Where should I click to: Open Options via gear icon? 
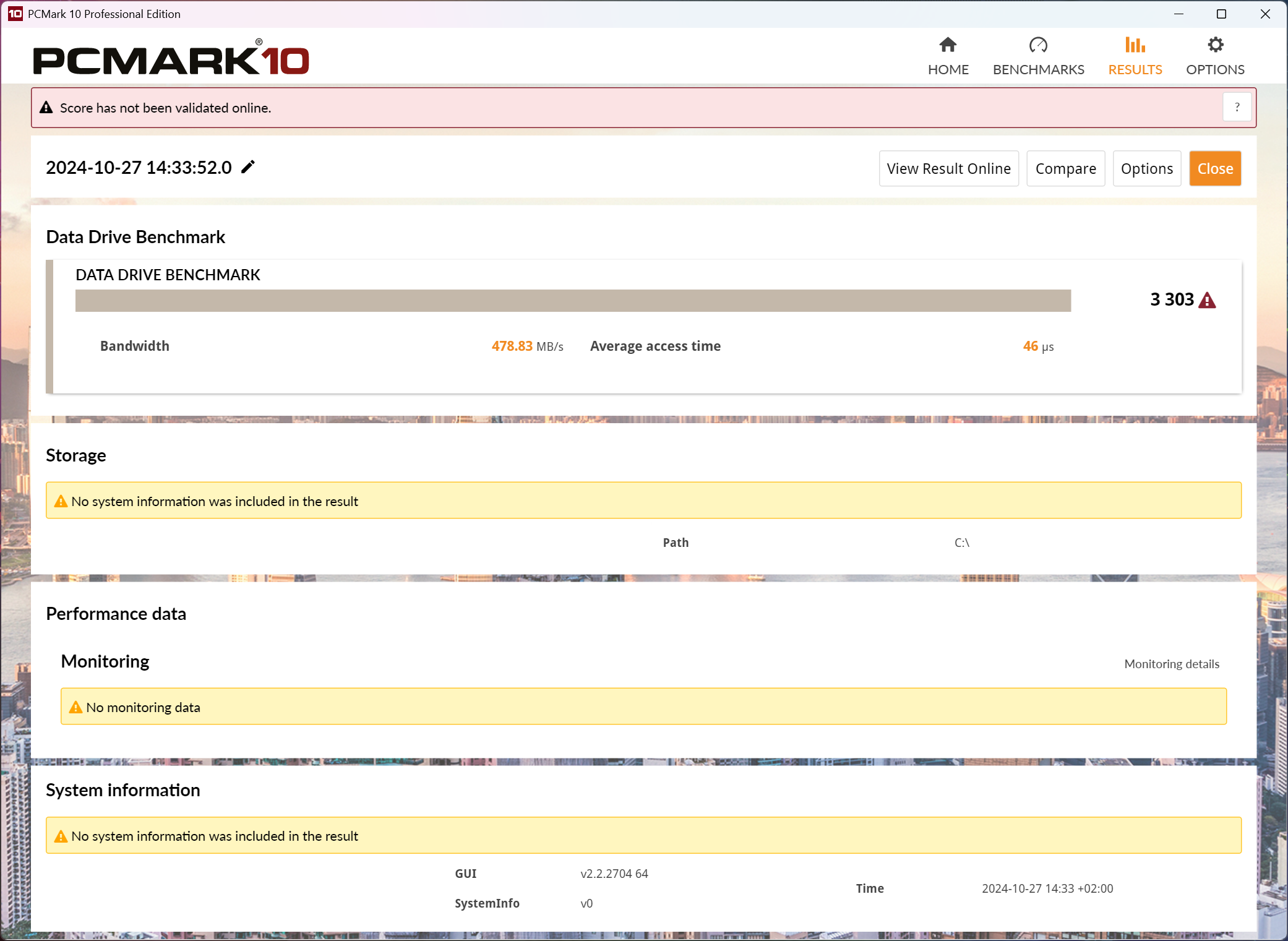pyautogui.click(x=1215, y=45)
